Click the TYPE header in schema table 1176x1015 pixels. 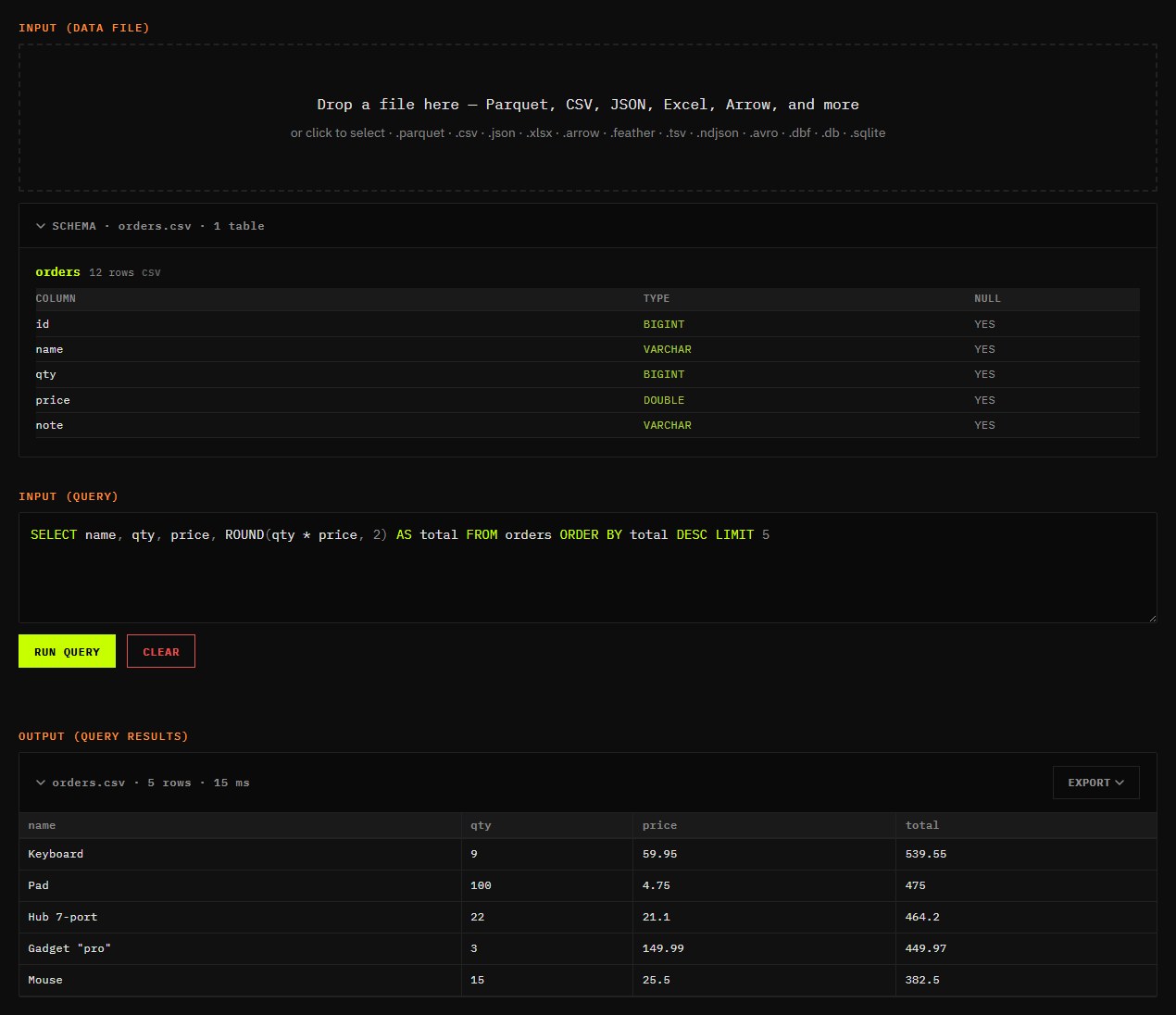coord(657,299)
